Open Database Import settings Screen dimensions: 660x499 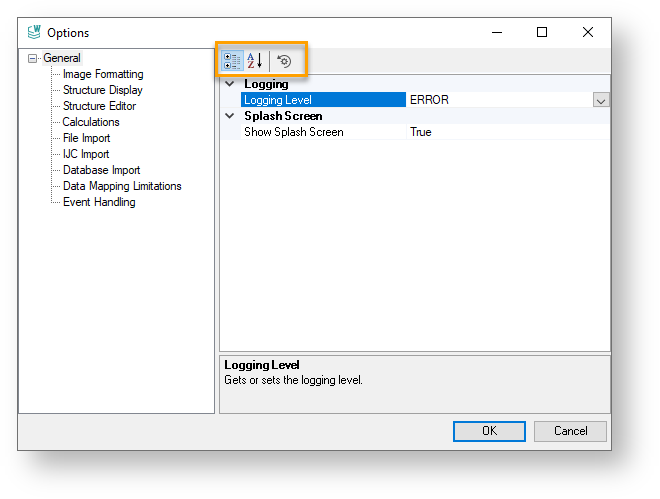(x=101, y=170)
